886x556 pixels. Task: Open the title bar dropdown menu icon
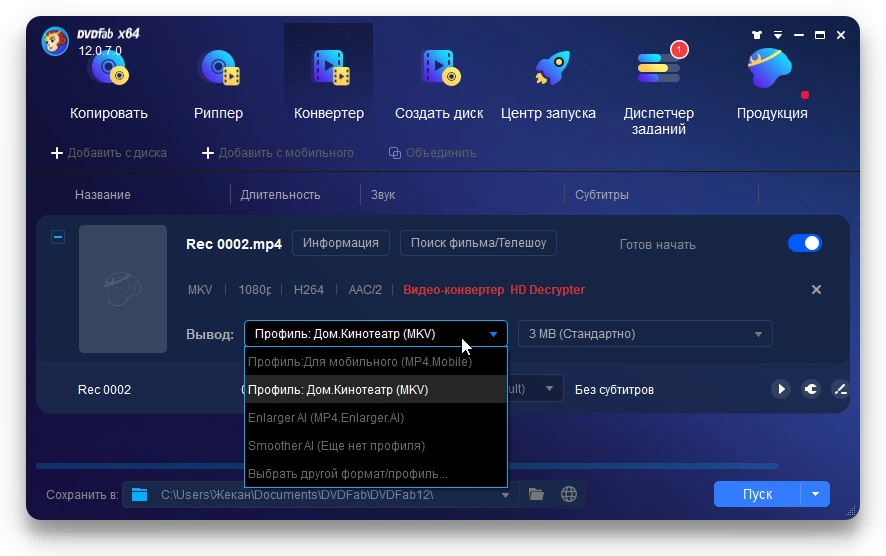click(x=778, y=35)
